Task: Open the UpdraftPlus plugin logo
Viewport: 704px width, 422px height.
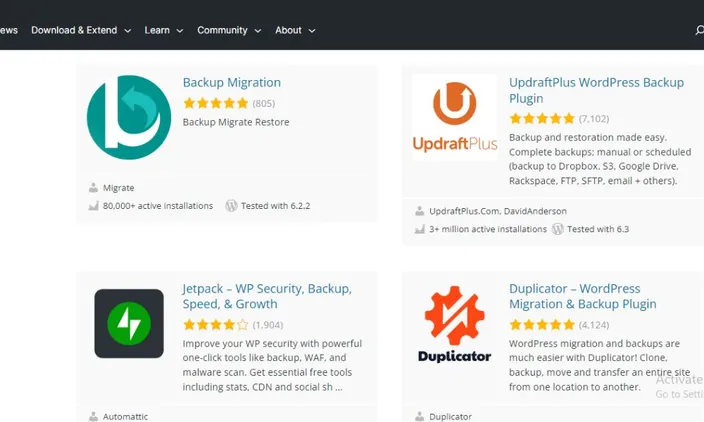Action: (455, 118)
